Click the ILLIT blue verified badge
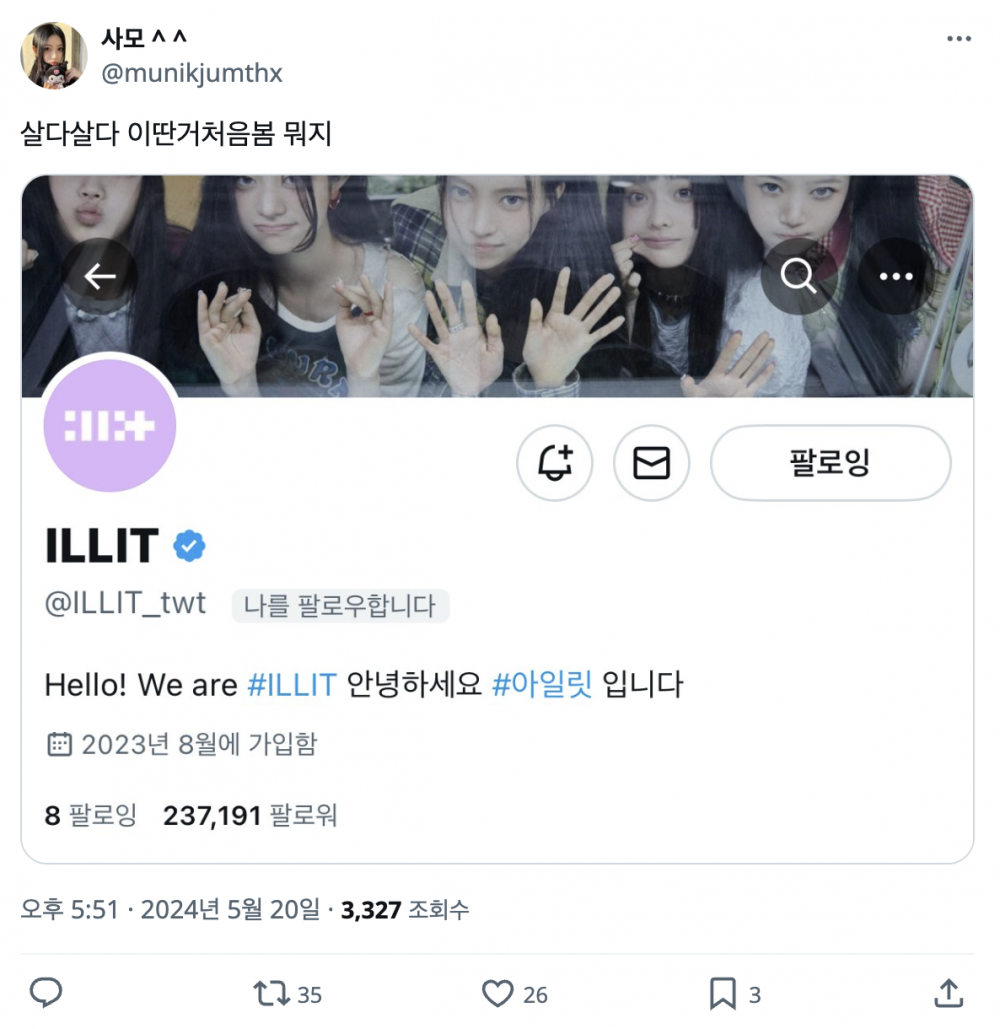Viewport: 1000px width, 1029px height. [189, 546]
